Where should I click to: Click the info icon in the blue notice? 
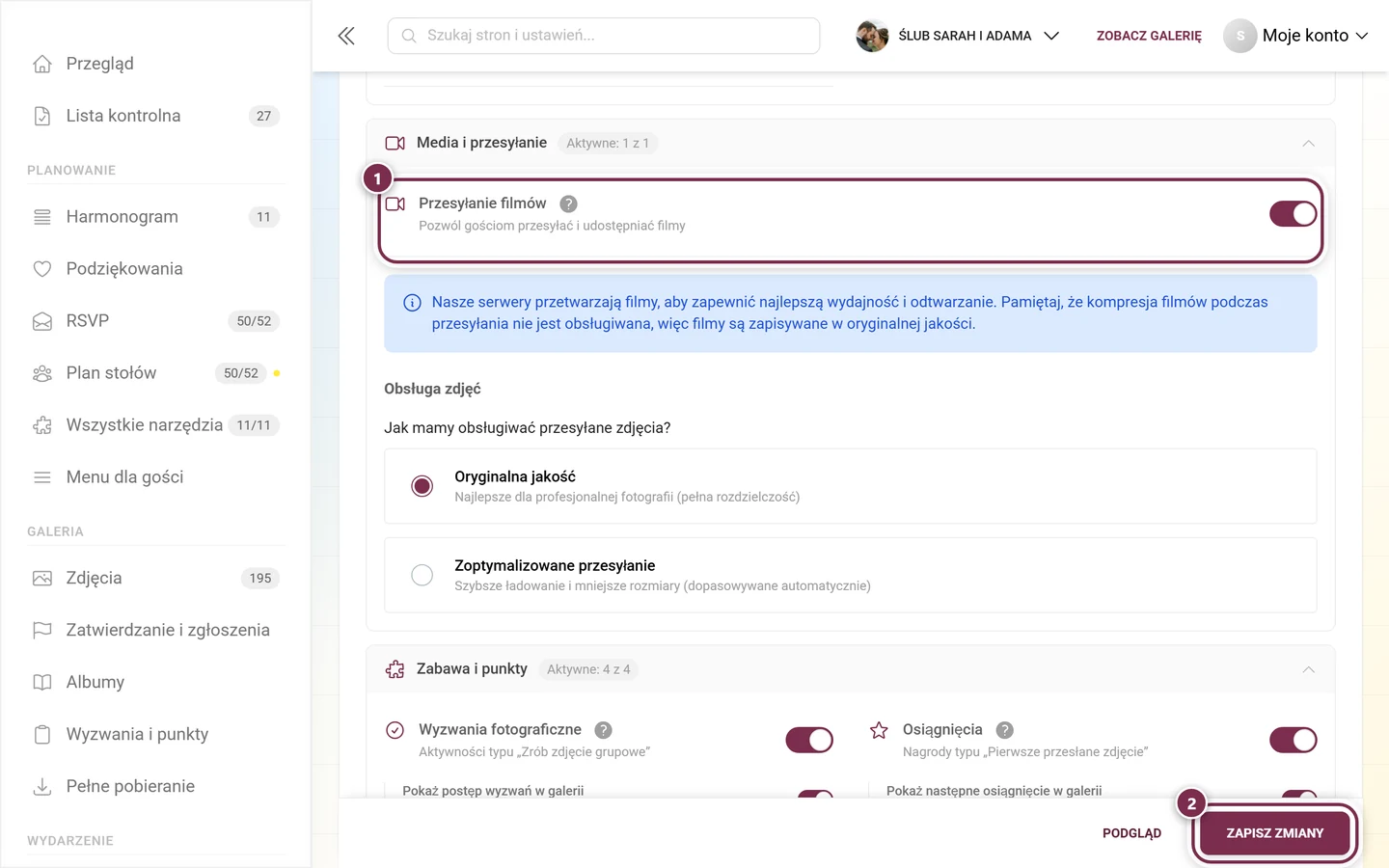pyautogui.click(x=412, y=303)
